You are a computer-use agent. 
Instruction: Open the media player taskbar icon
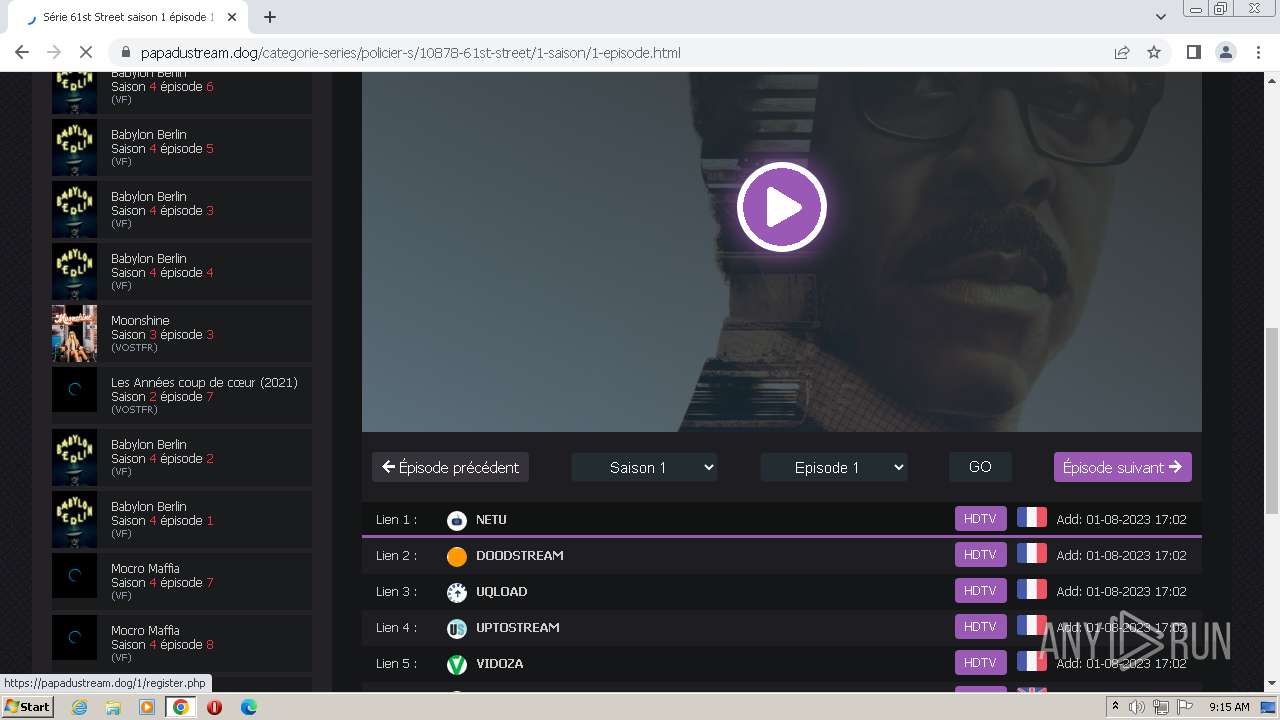pyautogui.click(x=147, y=707)
